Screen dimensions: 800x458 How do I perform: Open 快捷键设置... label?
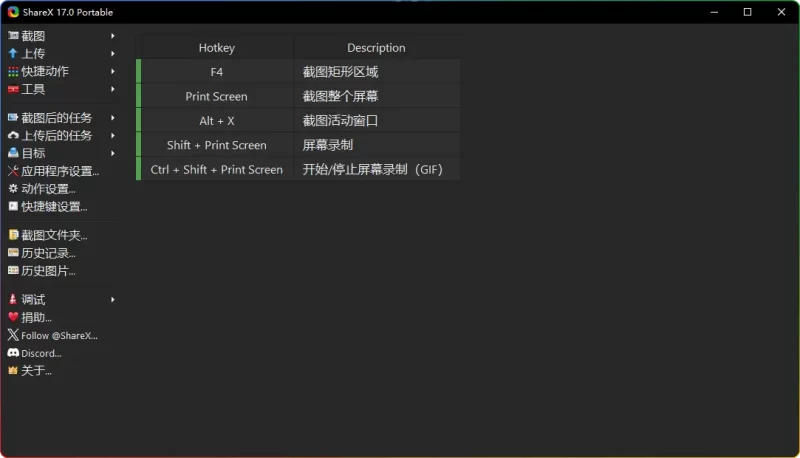tap(54, 207)
